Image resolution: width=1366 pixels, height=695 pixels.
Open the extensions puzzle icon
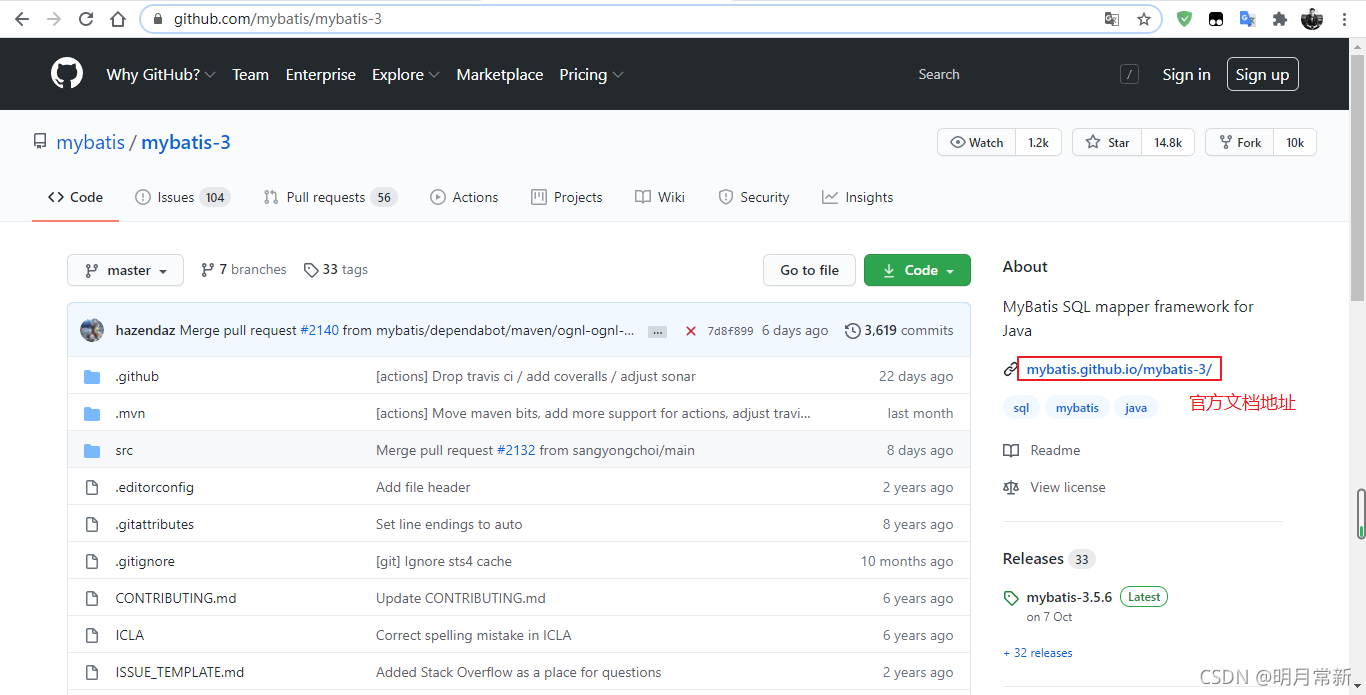(1279, 19)
